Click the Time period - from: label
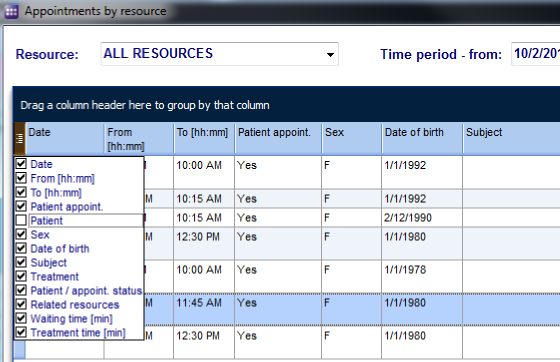Image resolution: width=560 pixels, height=362 pixels. tap(441, 54)
